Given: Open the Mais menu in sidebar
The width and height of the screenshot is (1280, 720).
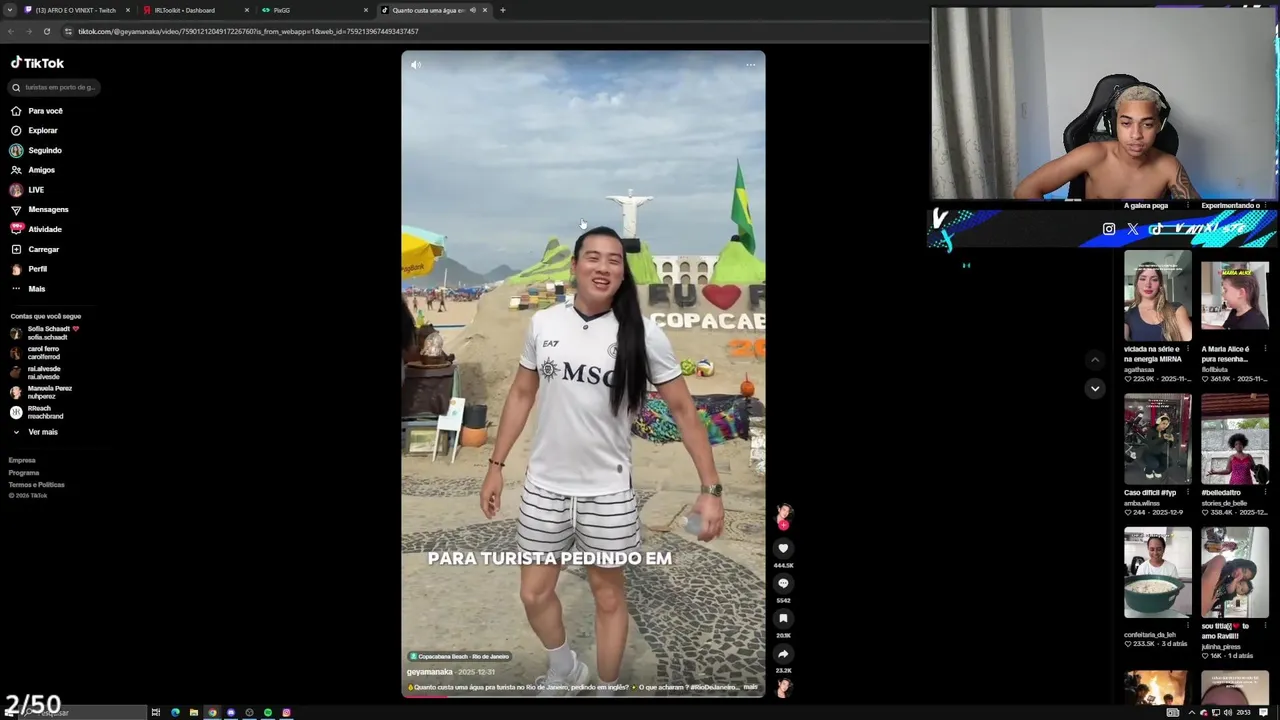Looking at the screenshot, I should [x=28, y=289].
